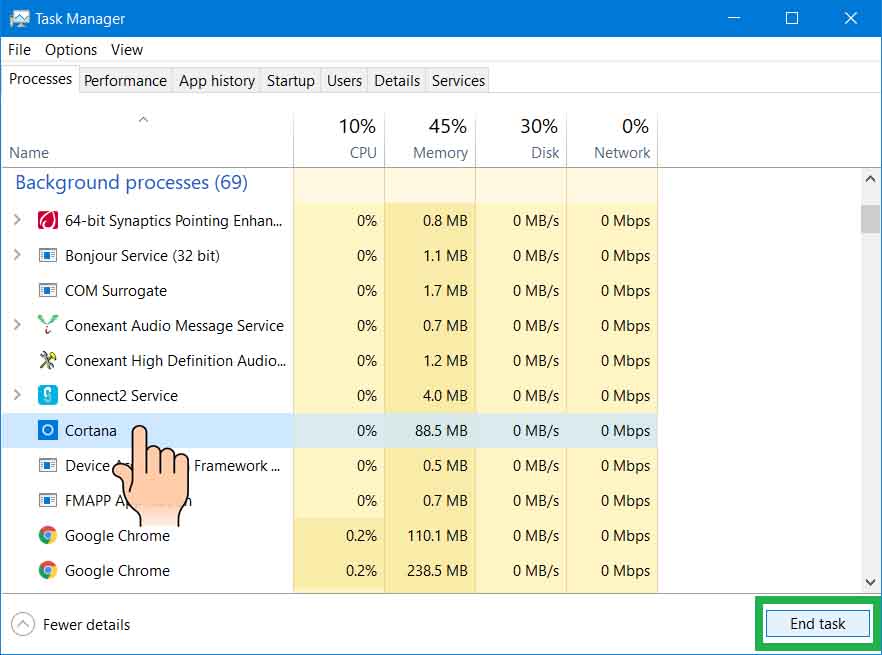This screenshot has height=655, width=882.
Task: Switch to the App history tab
Action: coord(217,81)
